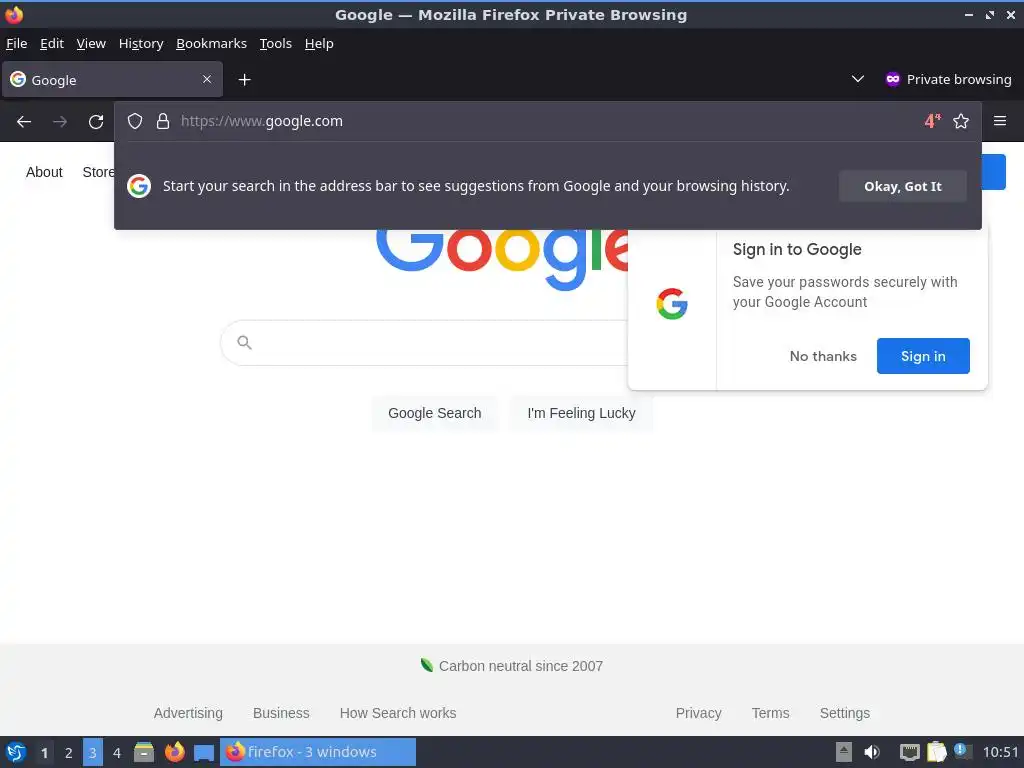This screenshot has width=1024, height=768.
Task: Open the View menu
Action: pyautogui.click(x=91, y=44)
